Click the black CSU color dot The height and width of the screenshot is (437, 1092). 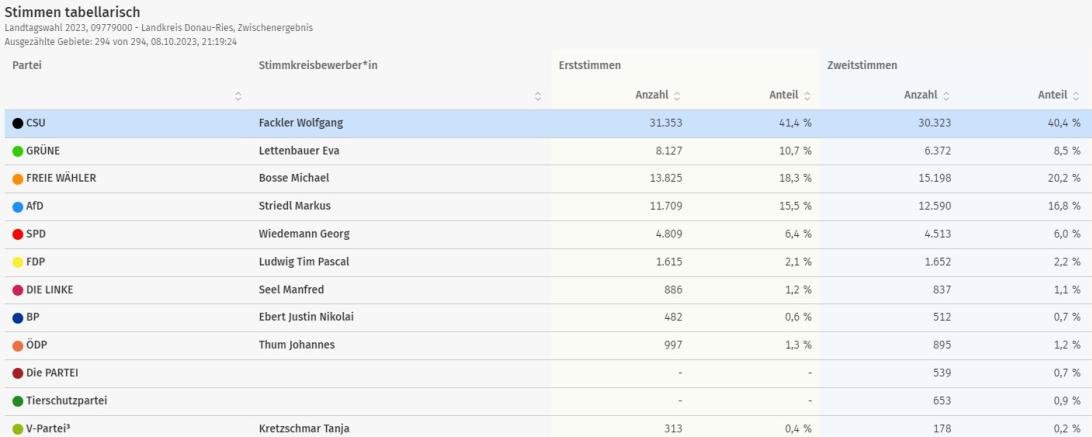click(18, 123)
